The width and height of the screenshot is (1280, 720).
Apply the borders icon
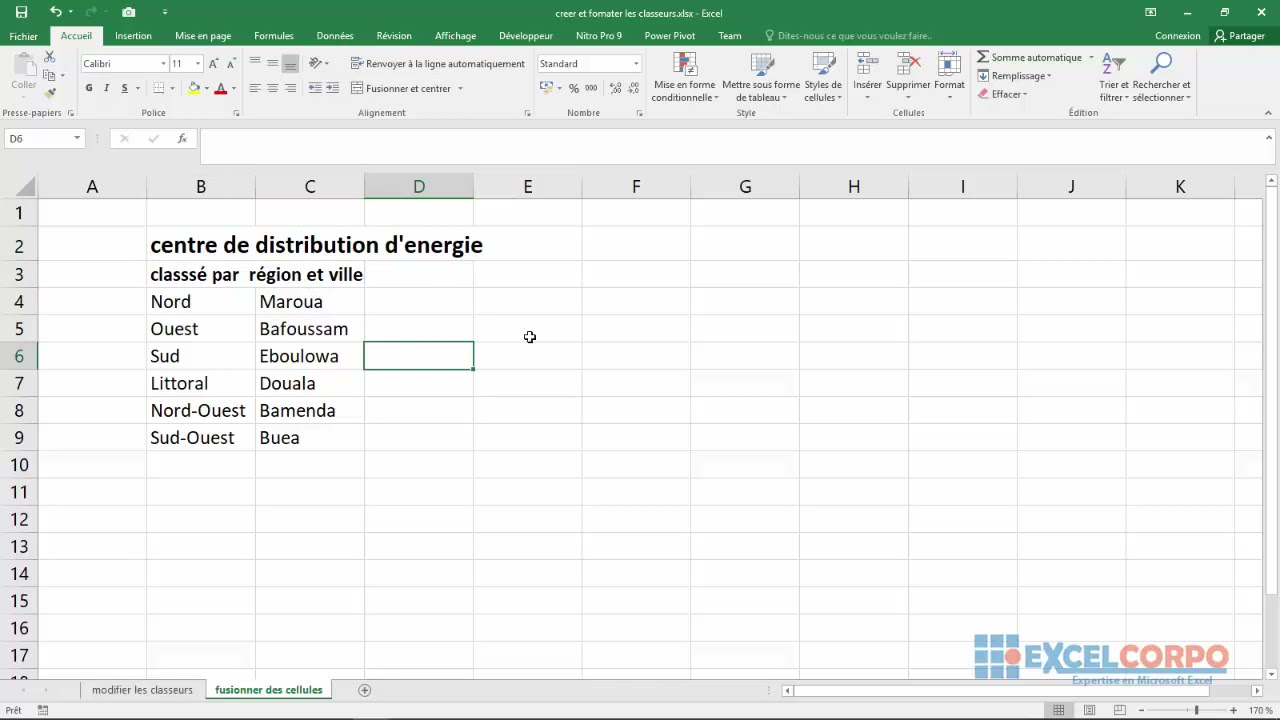pyautogui.click(x=158, y=88)
